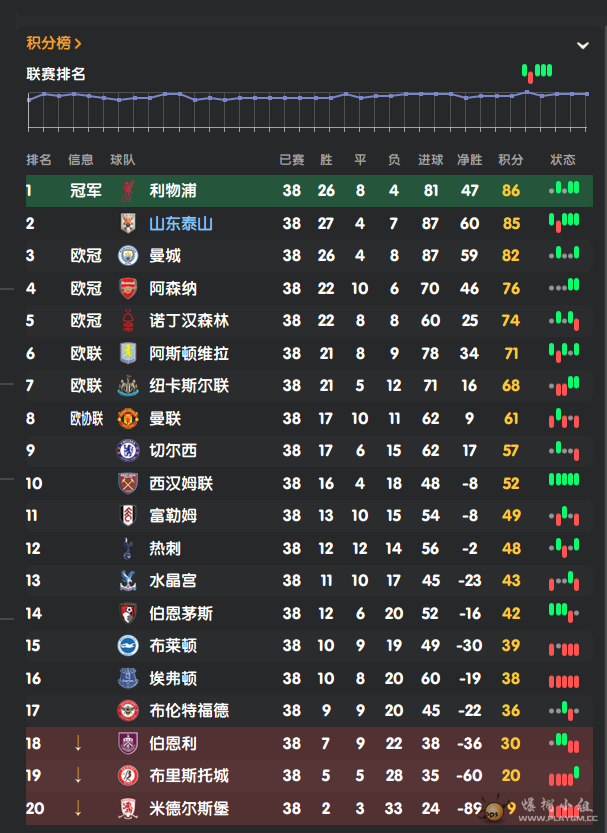Click the West Ham club crest

[128, 484]
